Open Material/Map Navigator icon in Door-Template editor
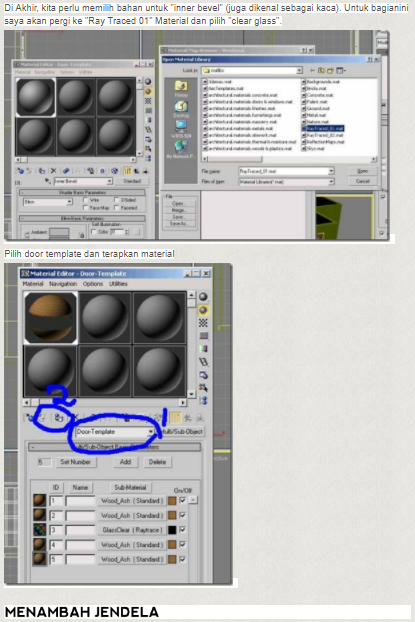This screenshot has height=622, width=415. (203, 400)
